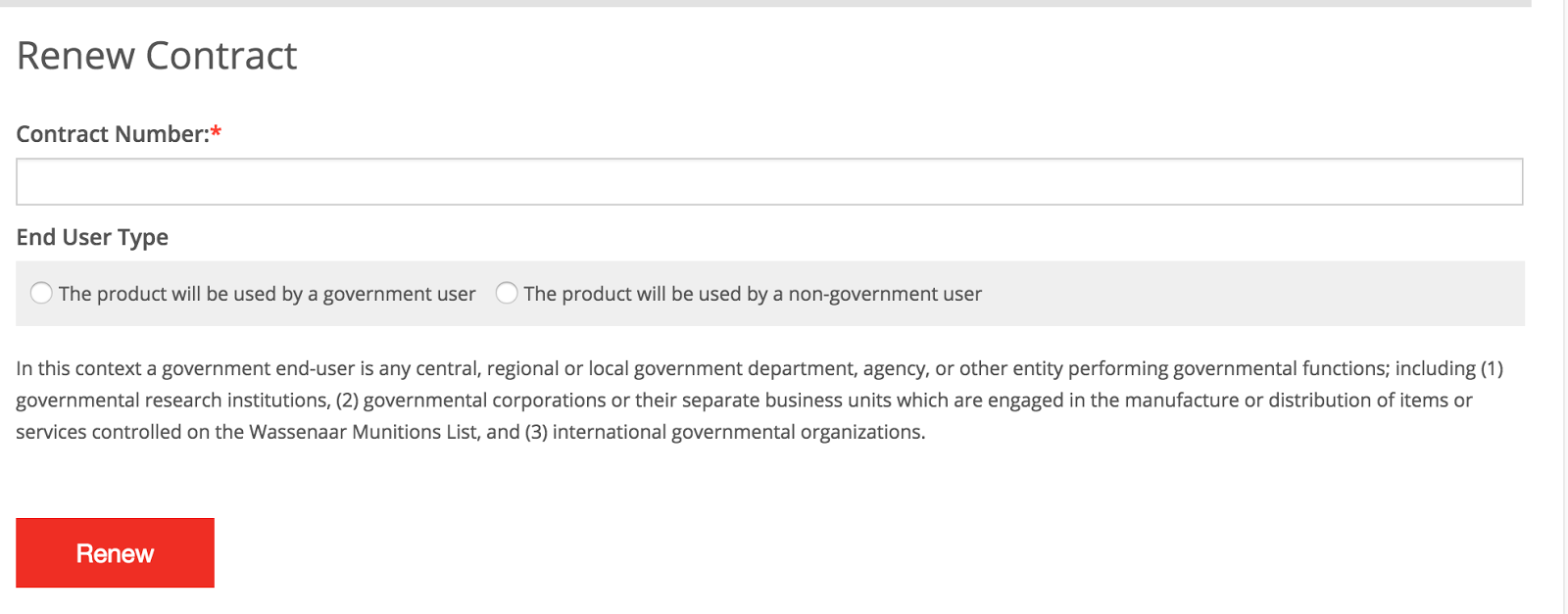Click the 'Contract Number:' field label
Viewport: 1568px width, 614px height.
pos(113,134)
